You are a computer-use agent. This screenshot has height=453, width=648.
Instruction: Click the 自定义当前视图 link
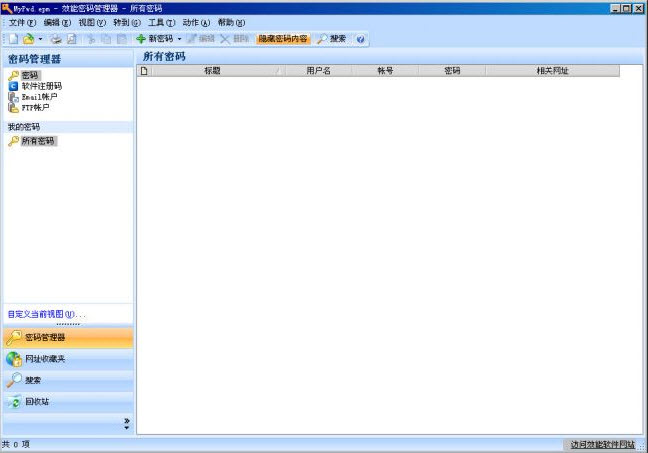click(46, 314)
